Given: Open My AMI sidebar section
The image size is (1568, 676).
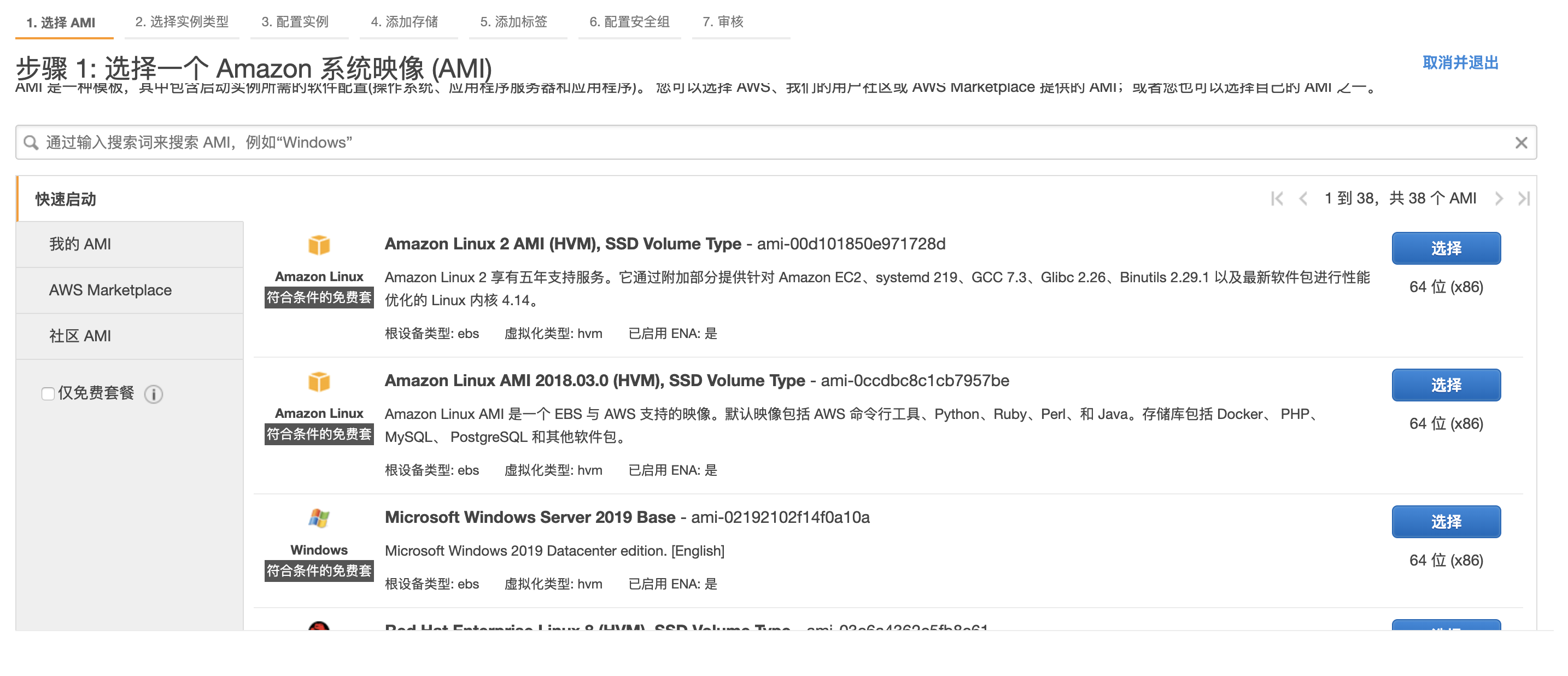Looking at the screenshot, I should click(80, 244).
